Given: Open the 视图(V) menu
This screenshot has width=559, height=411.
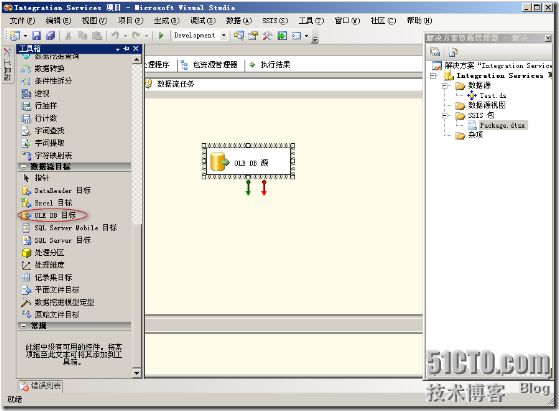Looking at the screenshot, I should [x=94, y=21].
